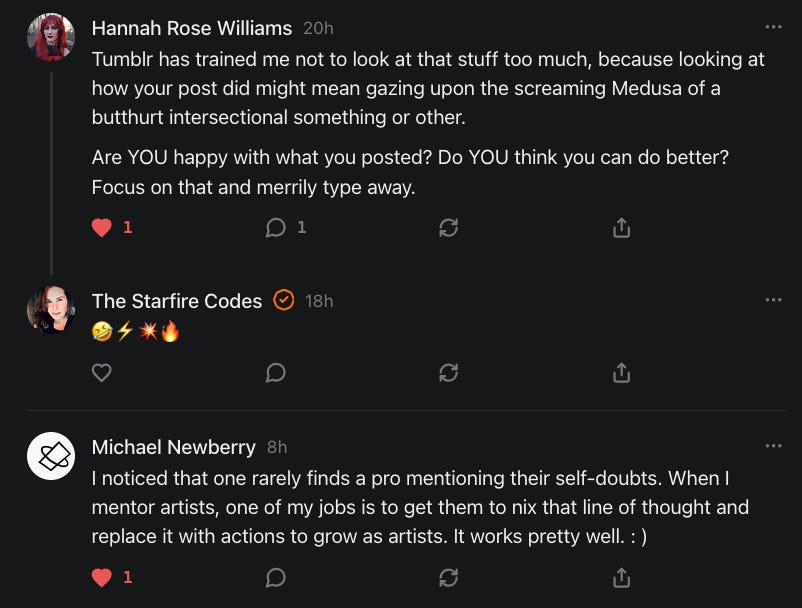Click Michael Newberry's author name
This screenshot has height=608, width=802.
(x=173, y=447)
